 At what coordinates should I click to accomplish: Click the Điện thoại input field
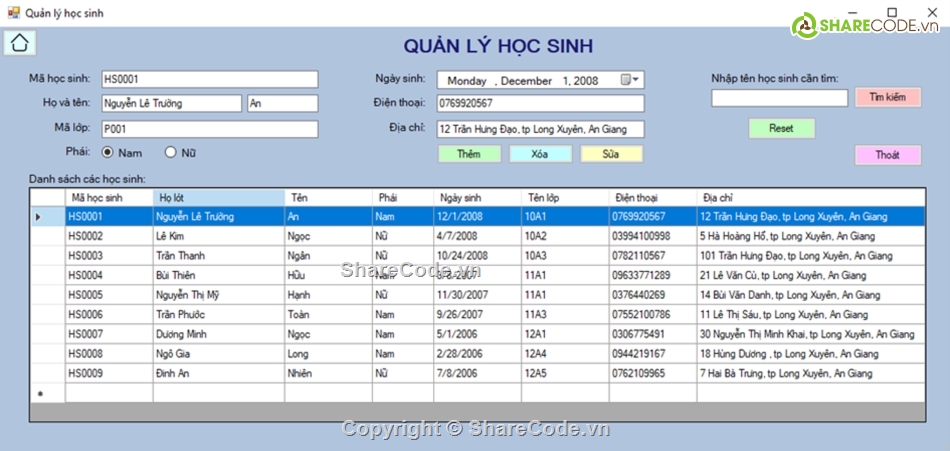click(x=540, y=104)
